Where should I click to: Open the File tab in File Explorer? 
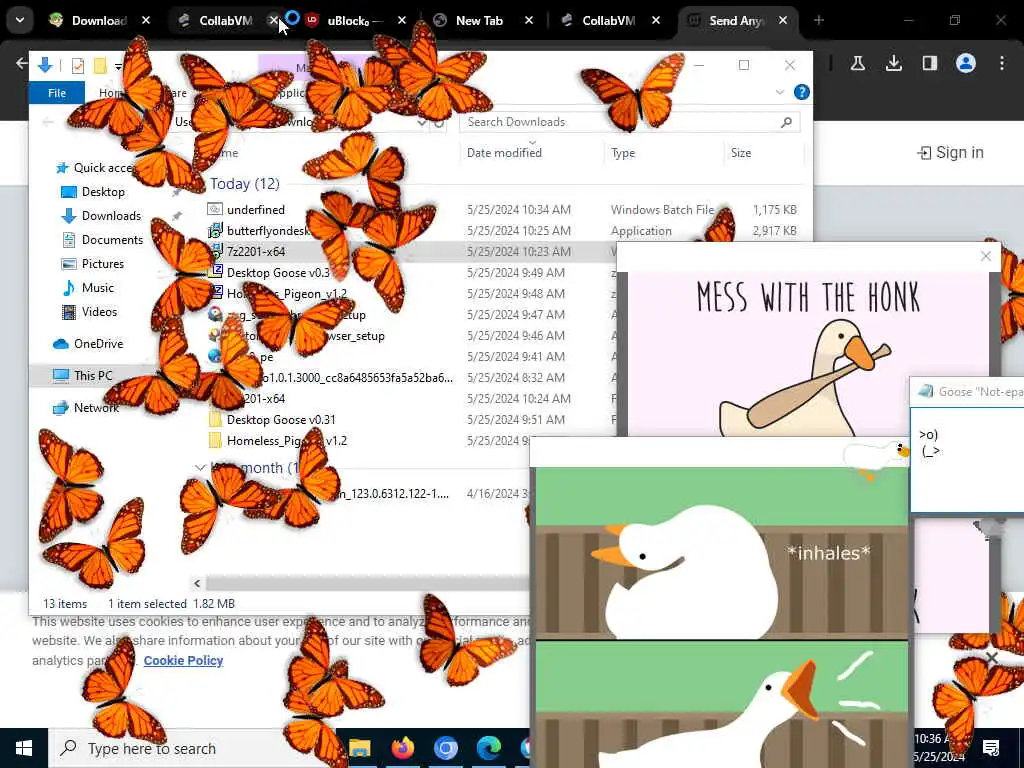[57, 93]
